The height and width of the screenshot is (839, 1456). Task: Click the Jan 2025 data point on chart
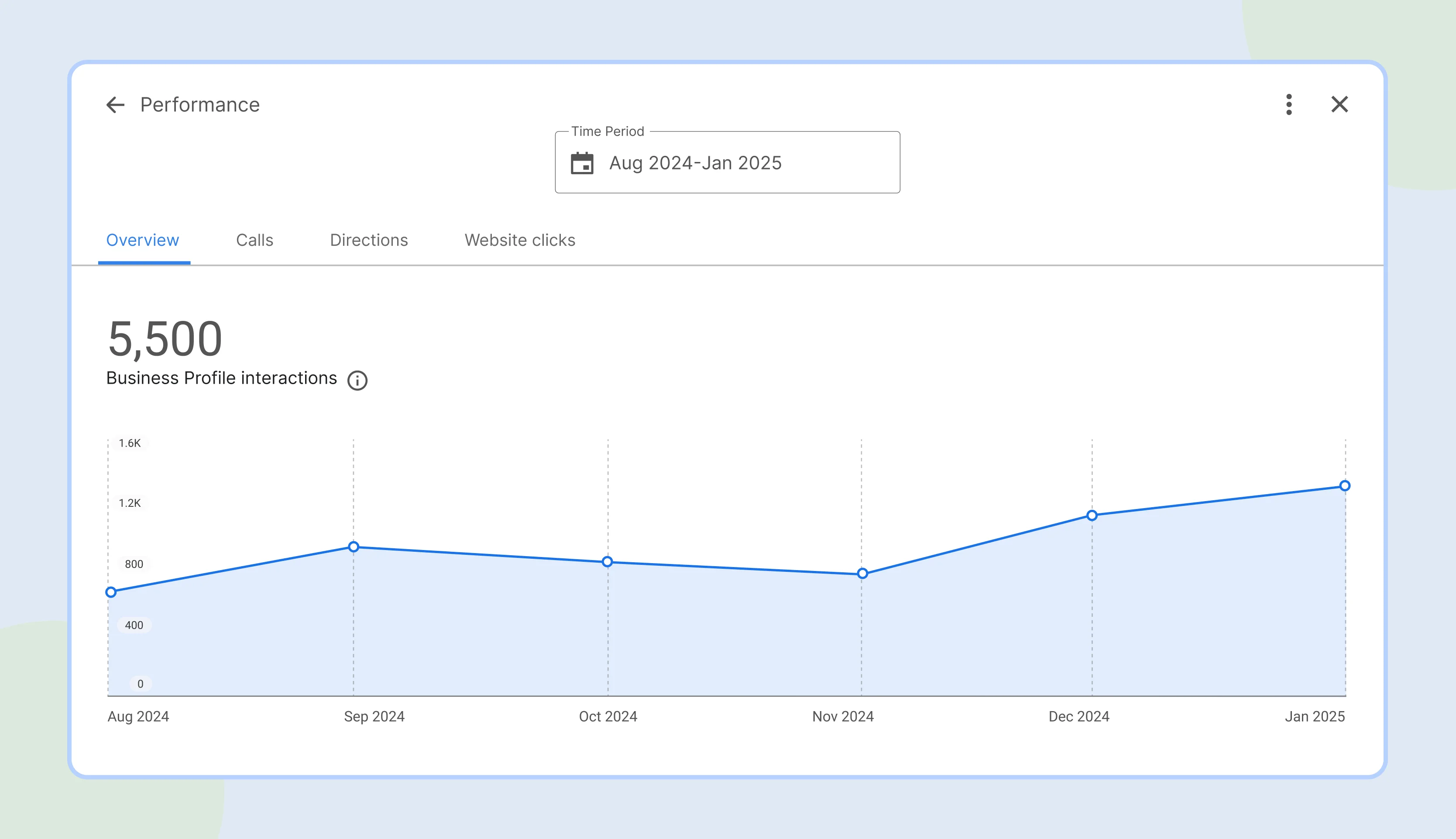1345,486
